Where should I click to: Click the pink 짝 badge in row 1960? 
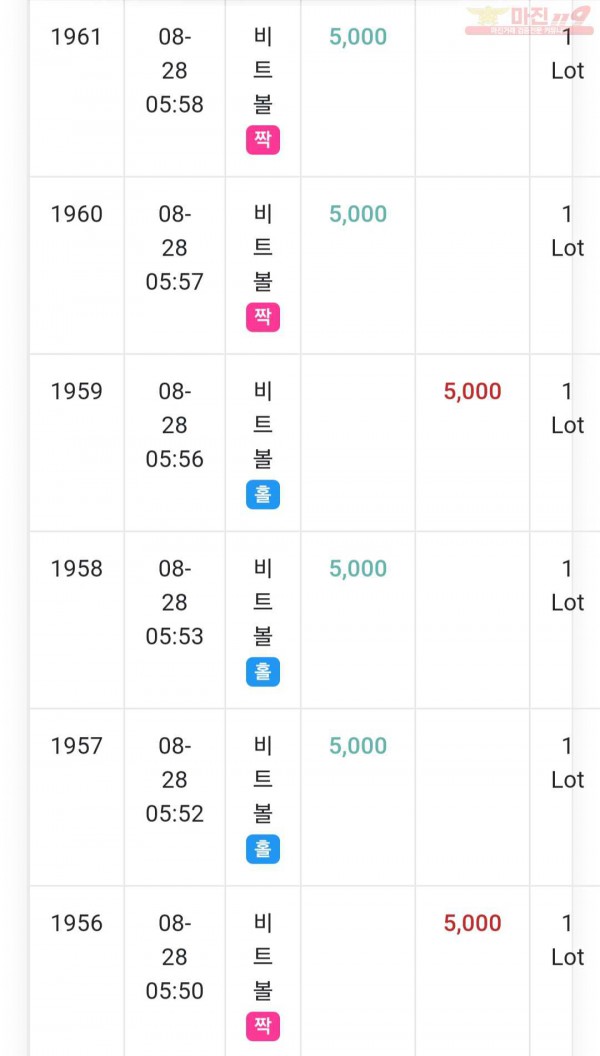coord(263,318)
